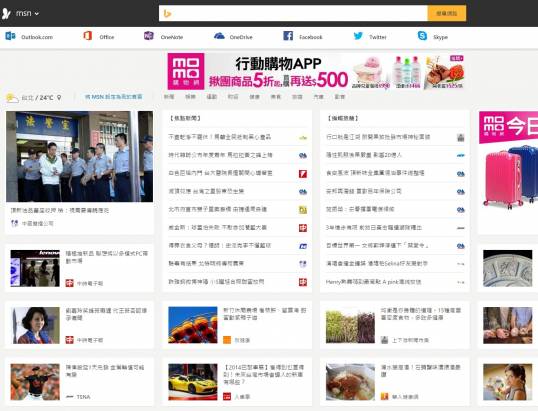The image size is (538, 411).
Task: Open the OneDrive cloud icon
Action: [219, 36]
